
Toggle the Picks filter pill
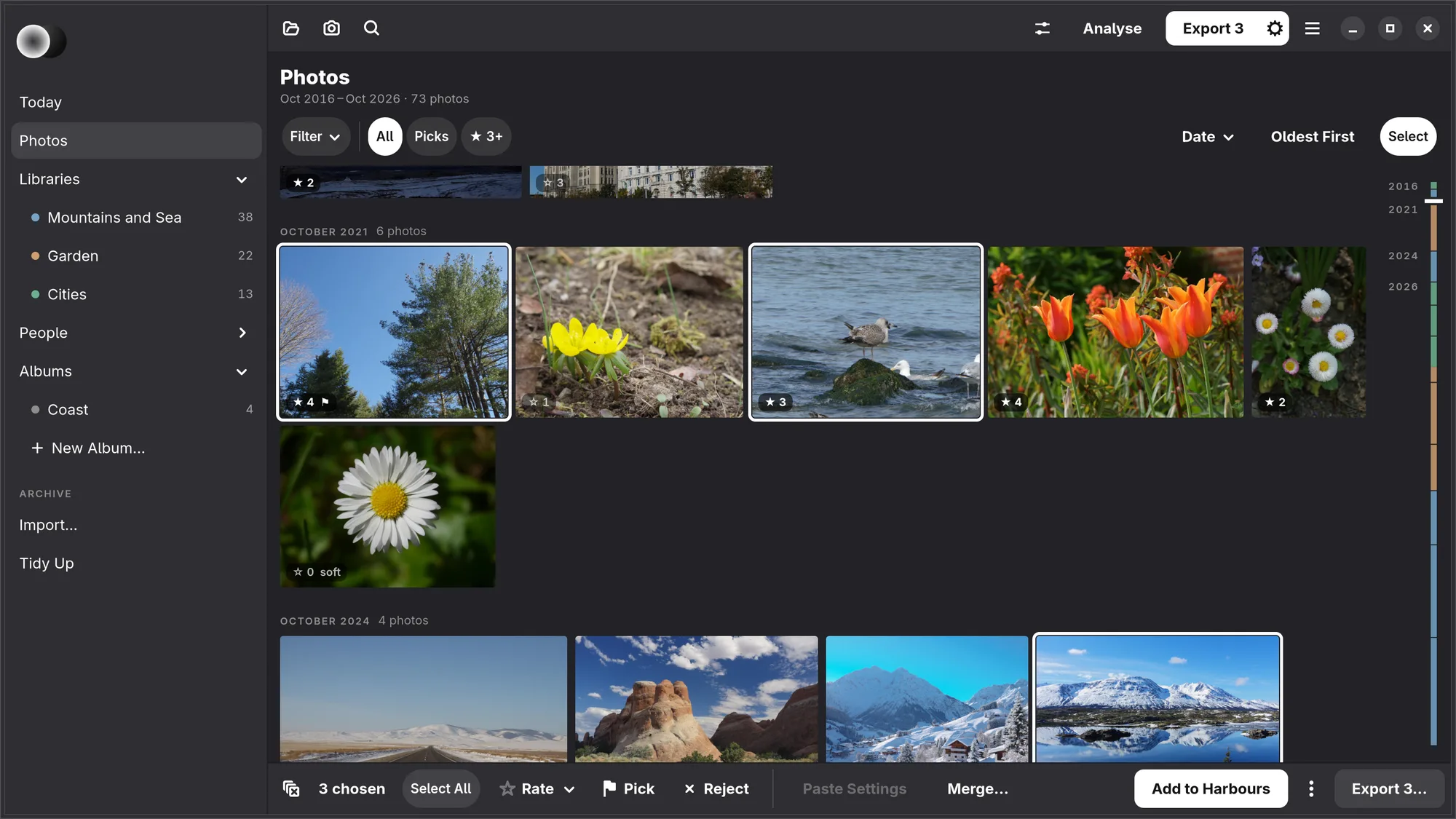coord(432,136)
